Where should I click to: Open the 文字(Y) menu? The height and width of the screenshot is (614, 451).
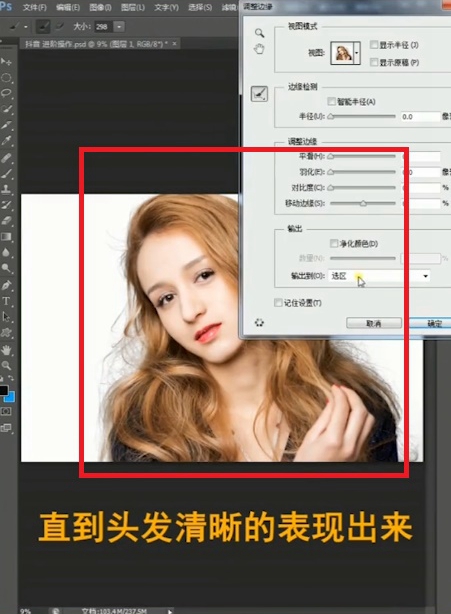point(166,7)
